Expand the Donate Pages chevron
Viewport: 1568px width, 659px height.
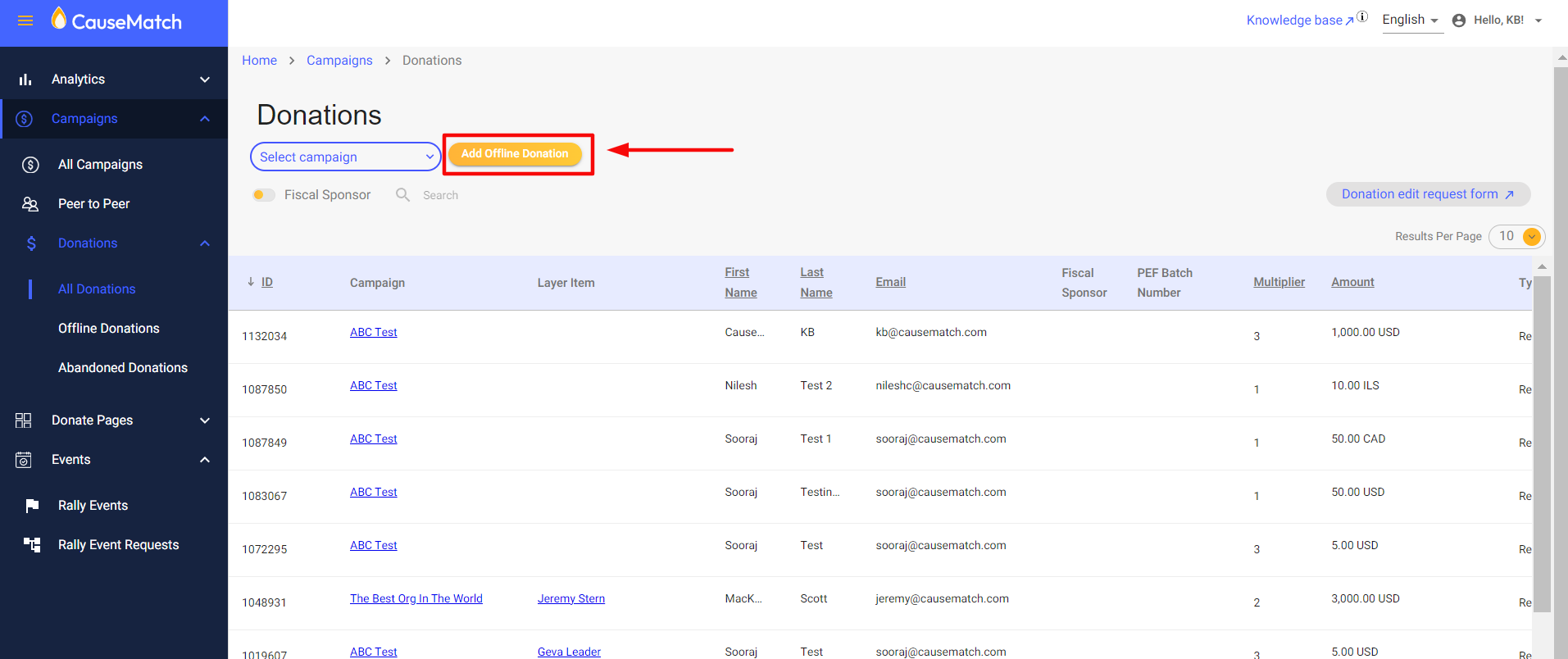[x=205, y=420]
